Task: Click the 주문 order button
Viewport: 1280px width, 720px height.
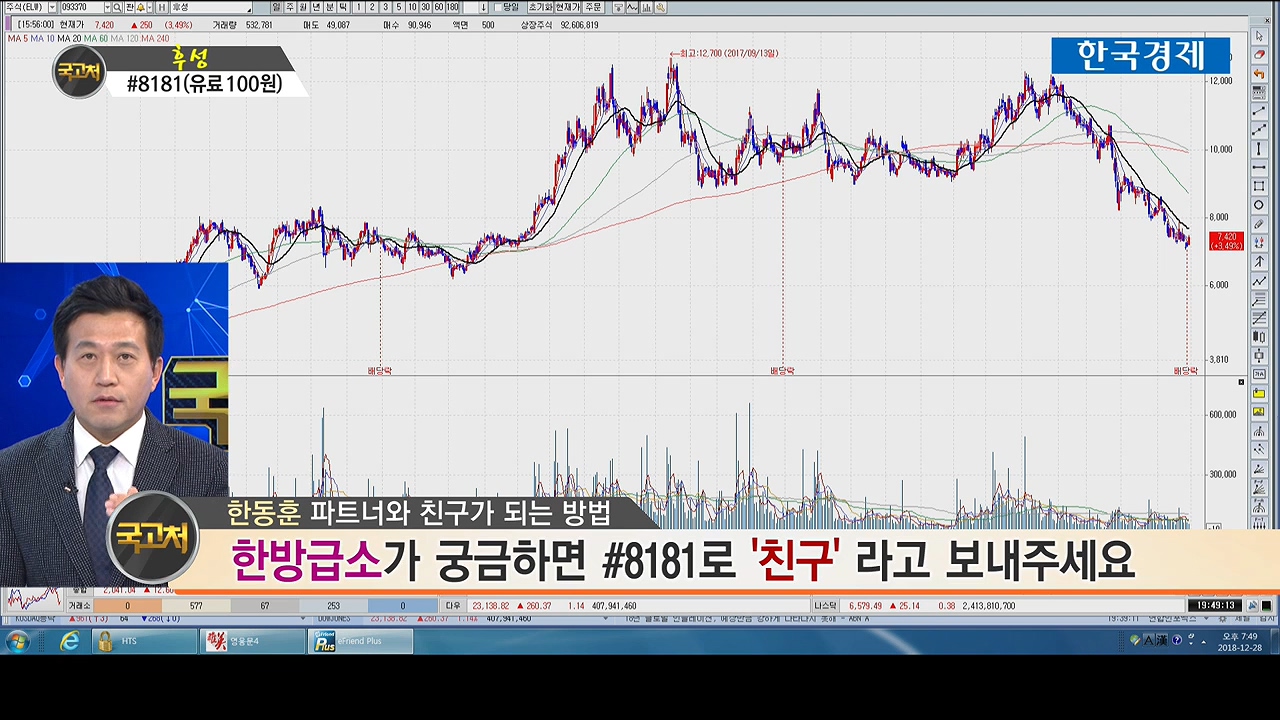Action: coord(593,8)
